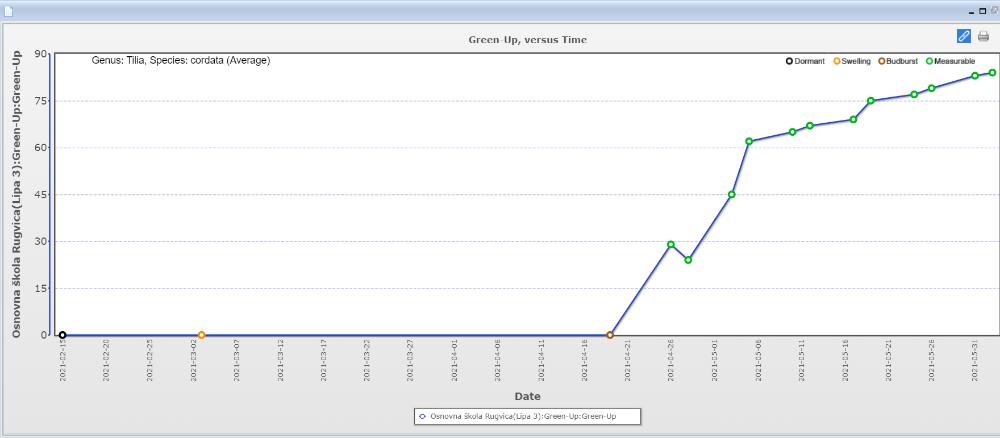Click the green data point at value 45
Viewport: 1000px width, 438px height.
click(x=732, y=194)
